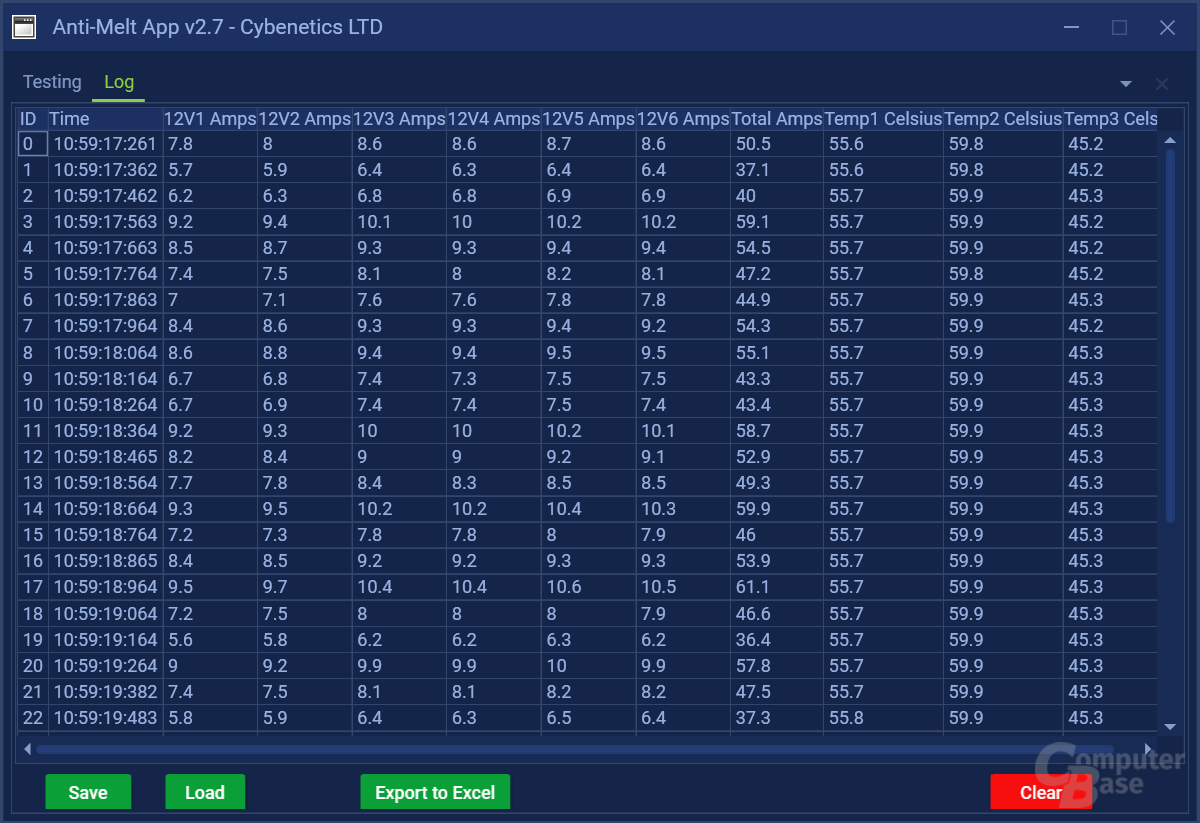
Task: Click the 12V3 Amps column header
Action: coord(399,118)
